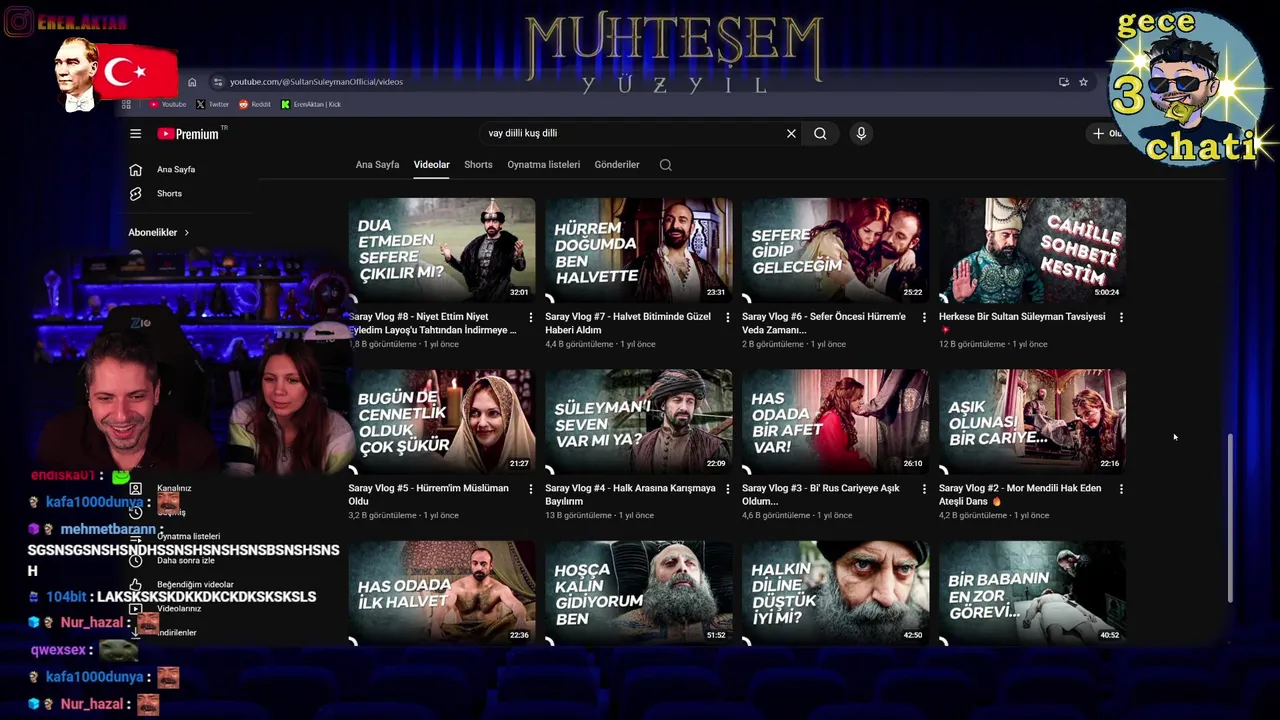Open the Reddit bookmark
This screenshot has width=1280, height=720.
pyautogui.click(x=254, y=104)
